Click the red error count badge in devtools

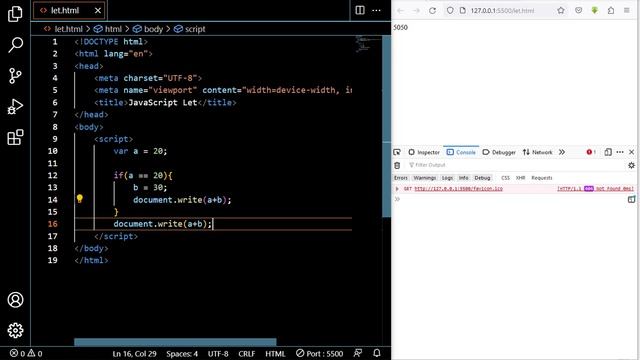[x=591, y=152]
